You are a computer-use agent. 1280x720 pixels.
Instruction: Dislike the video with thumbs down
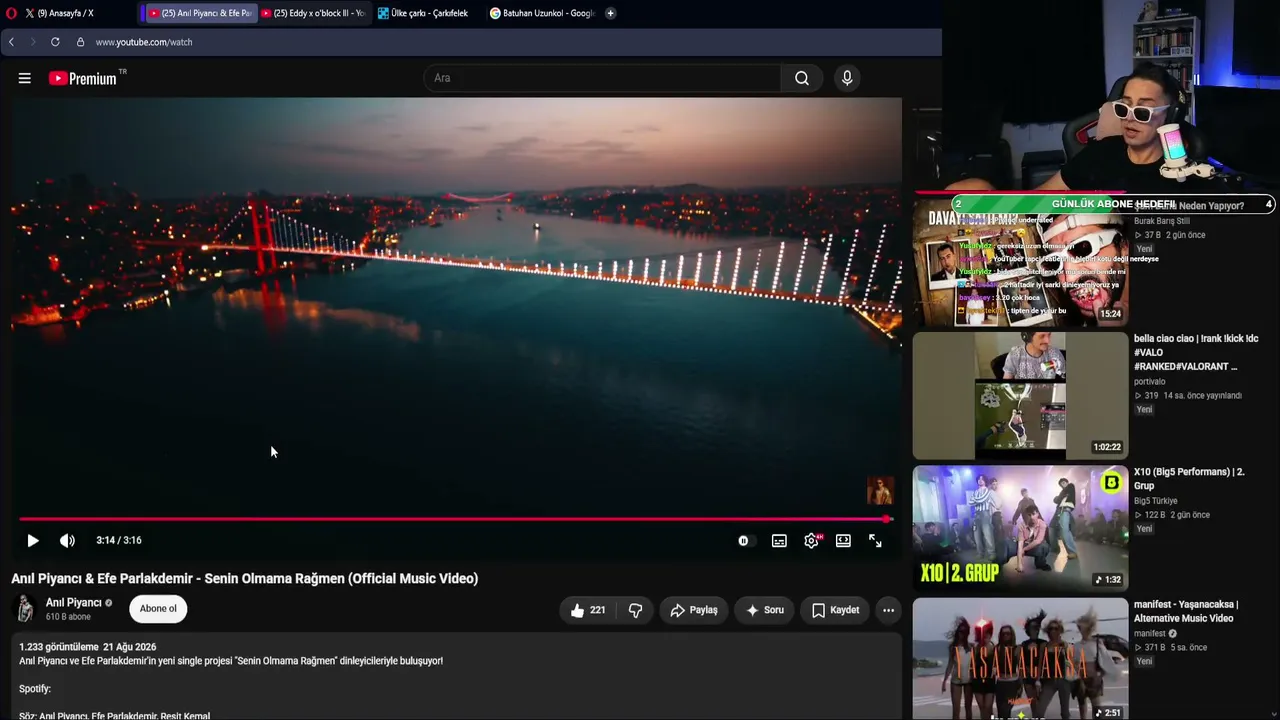[x=635, y=610]
